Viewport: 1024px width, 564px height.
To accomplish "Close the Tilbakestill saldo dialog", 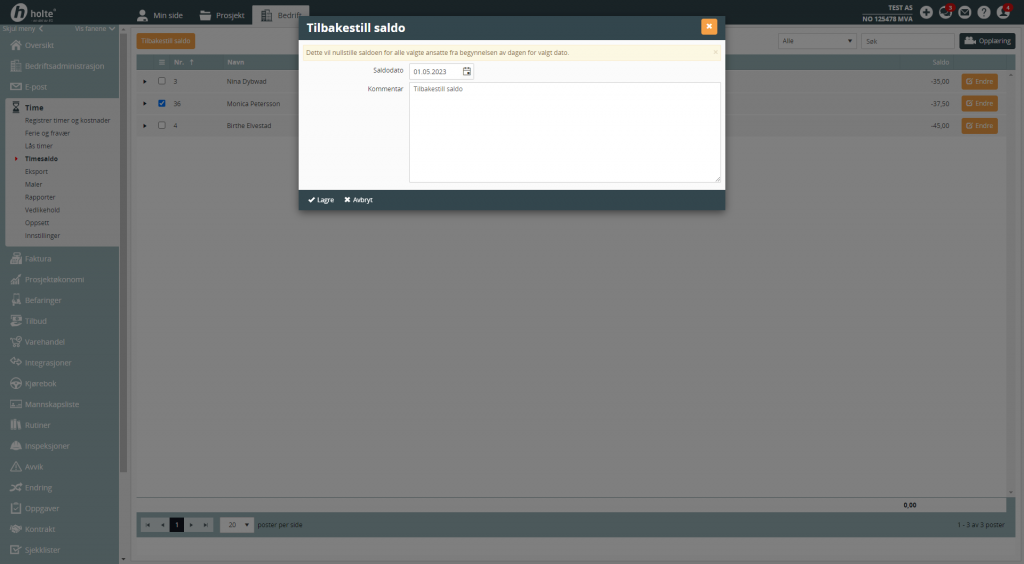I will point(709,27).
